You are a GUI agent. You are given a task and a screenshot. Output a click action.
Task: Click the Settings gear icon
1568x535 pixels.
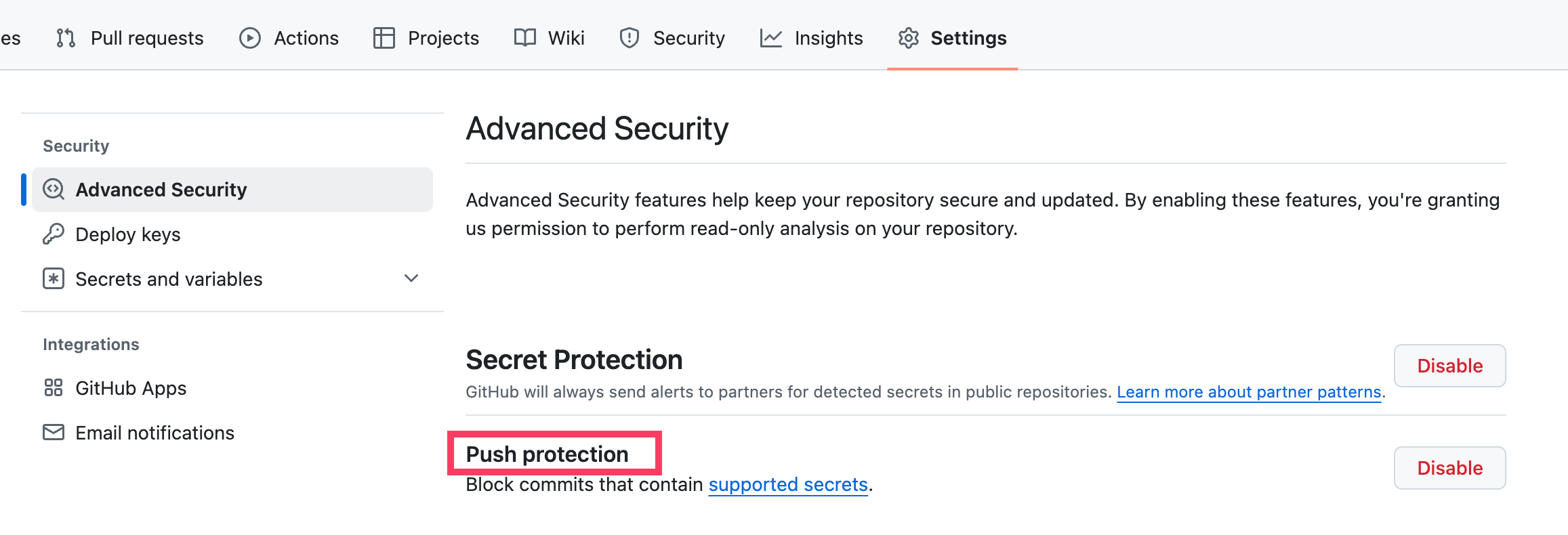tap(909, 38)
